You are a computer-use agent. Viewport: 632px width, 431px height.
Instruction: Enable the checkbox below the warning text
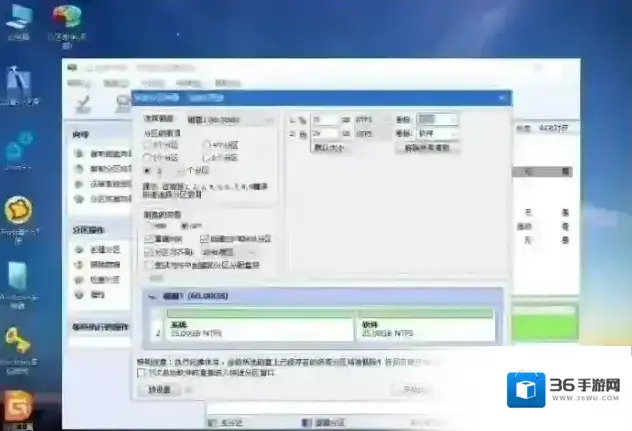tap(141, 373)
